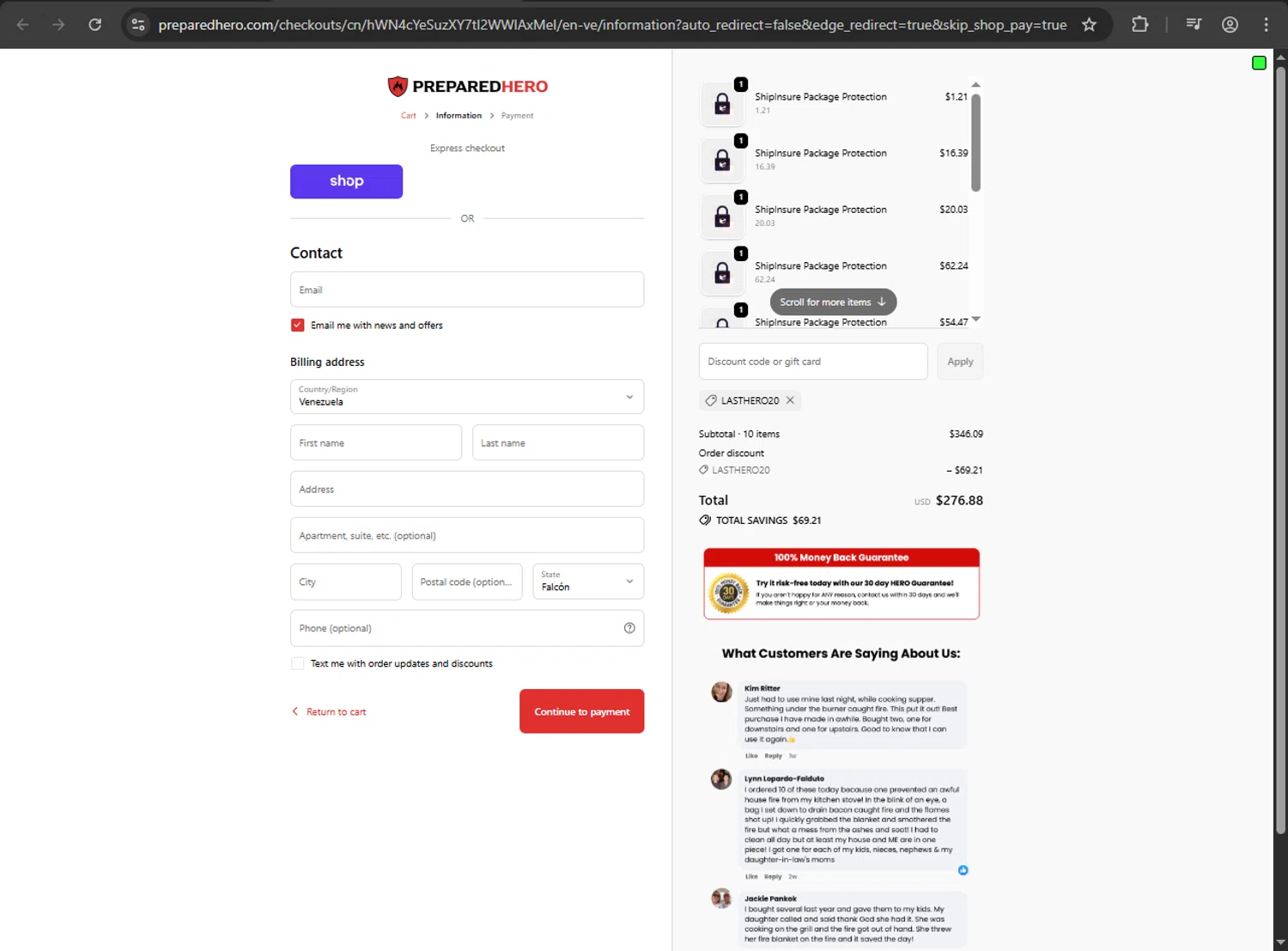Click the 30-day guarantee gold badge
This screenshot has width=1288, height=951.
[728, 593]
